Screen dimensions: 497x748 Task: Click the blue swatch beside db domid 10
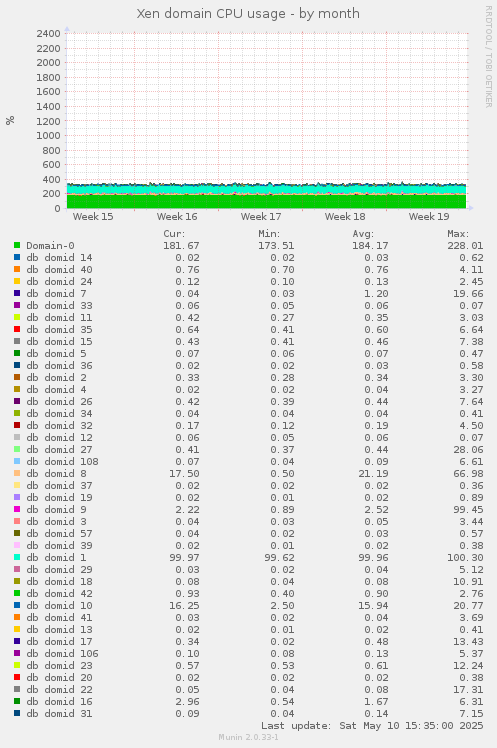pyautogui.click(x=17, y=605)
